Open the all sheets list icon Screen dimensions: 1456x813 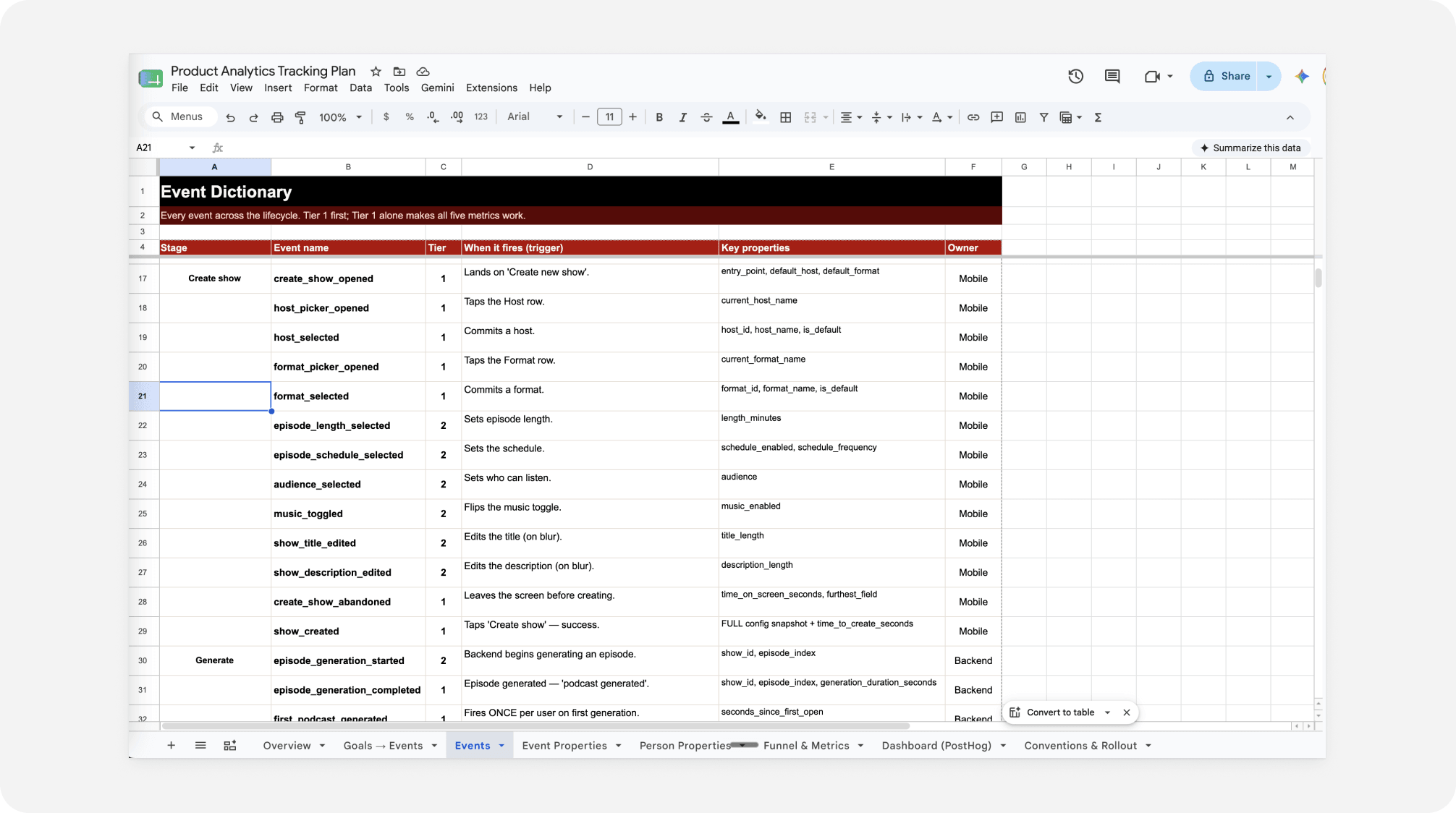click(x=200, y=745)
